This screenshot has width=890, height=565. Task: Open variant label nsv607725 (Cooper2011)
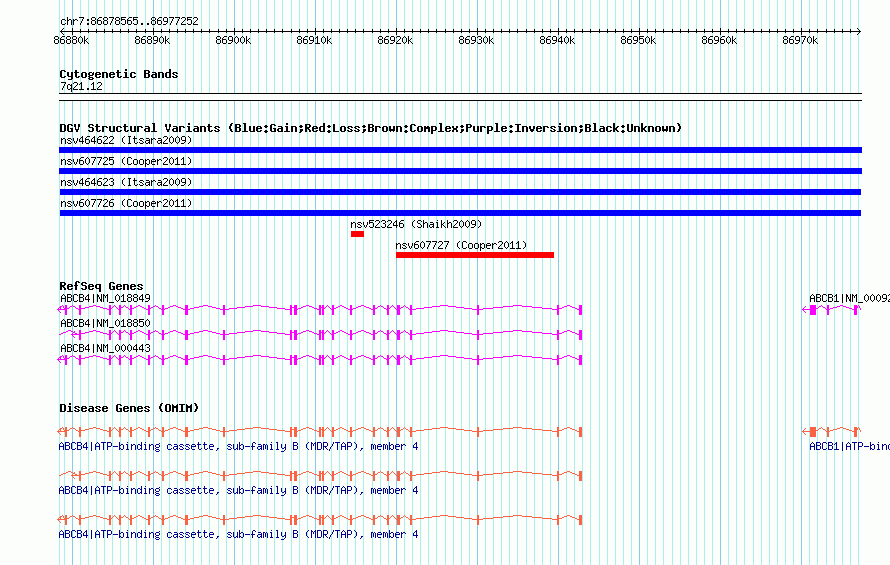(x=126, y=161)
